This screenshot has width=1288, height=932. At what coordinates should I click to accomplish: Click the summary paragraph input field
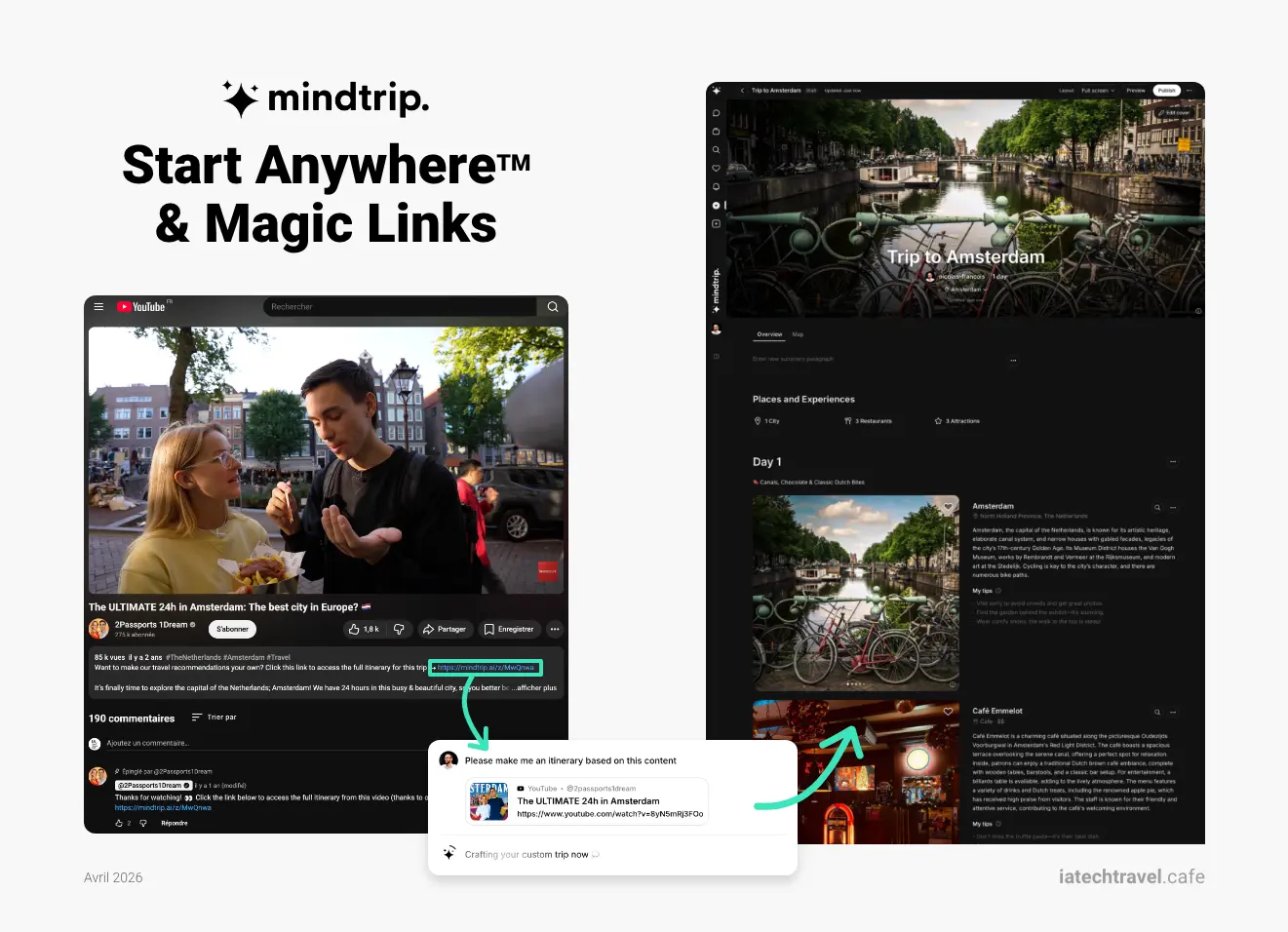[x=878, y=359]
